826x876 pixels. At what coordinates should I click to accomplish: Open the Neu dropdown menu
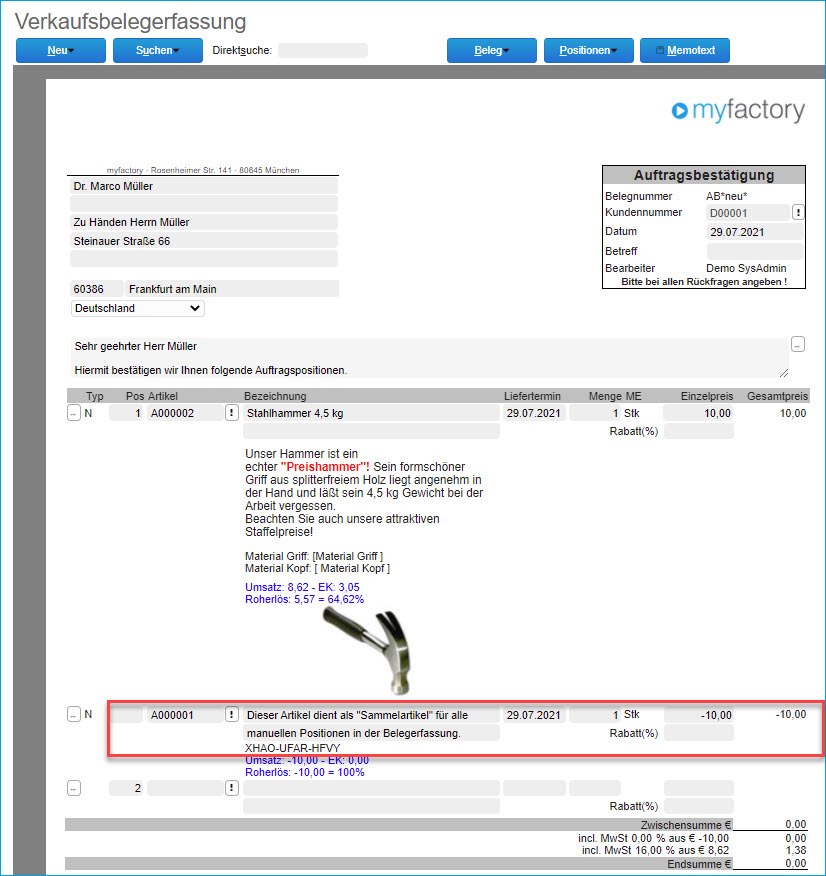(60, 50)
